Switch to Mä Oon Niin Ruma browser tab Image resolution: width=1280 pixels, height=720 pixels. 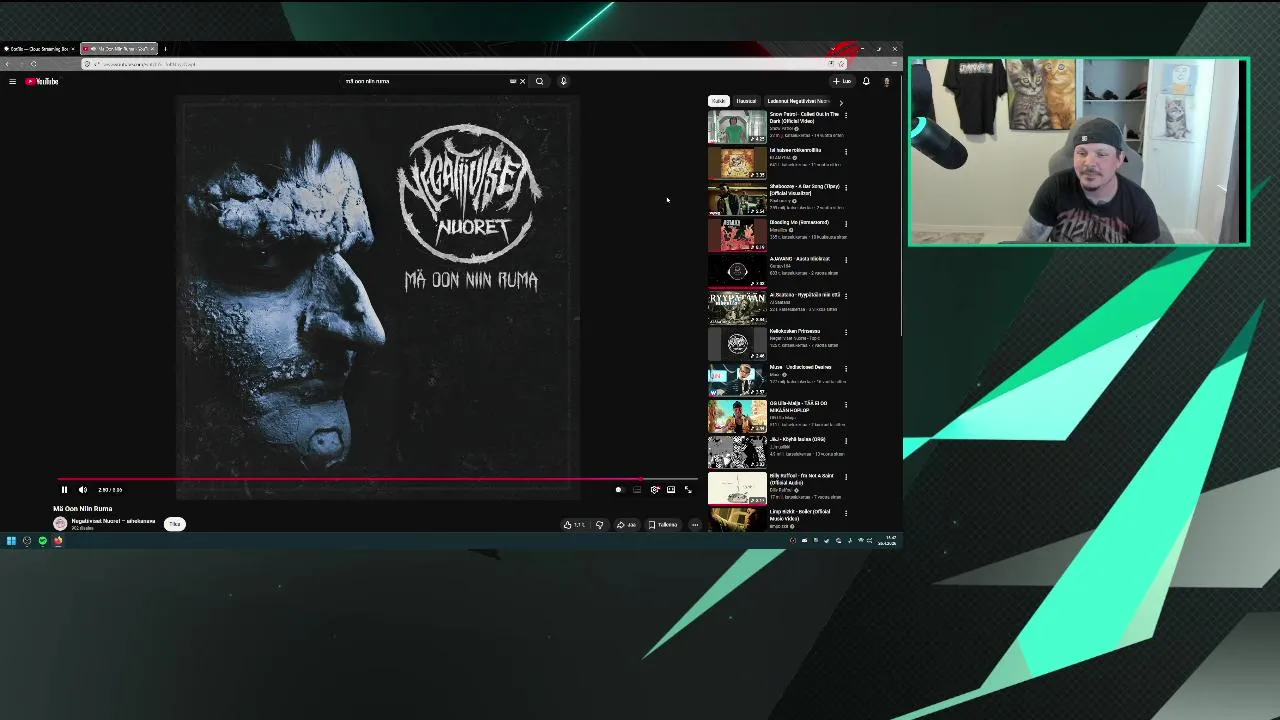pyautogui.click(x=119, y=49)
